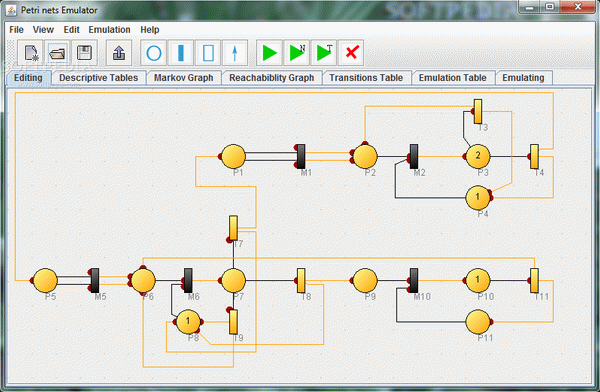Click the New document toolbar icon

tap(31, 53)
